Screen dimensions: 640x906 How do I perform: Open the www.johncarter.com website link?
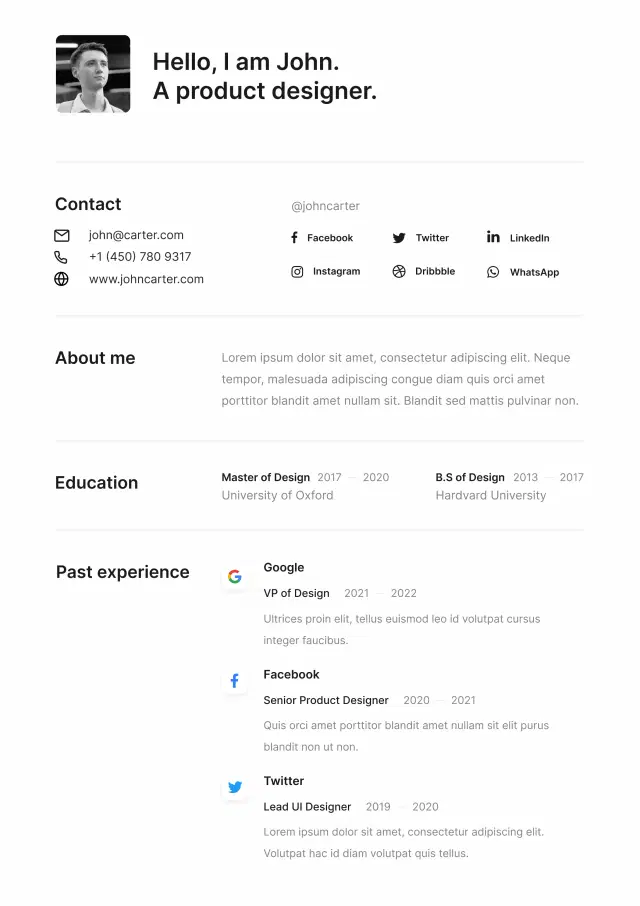point(146,279)
